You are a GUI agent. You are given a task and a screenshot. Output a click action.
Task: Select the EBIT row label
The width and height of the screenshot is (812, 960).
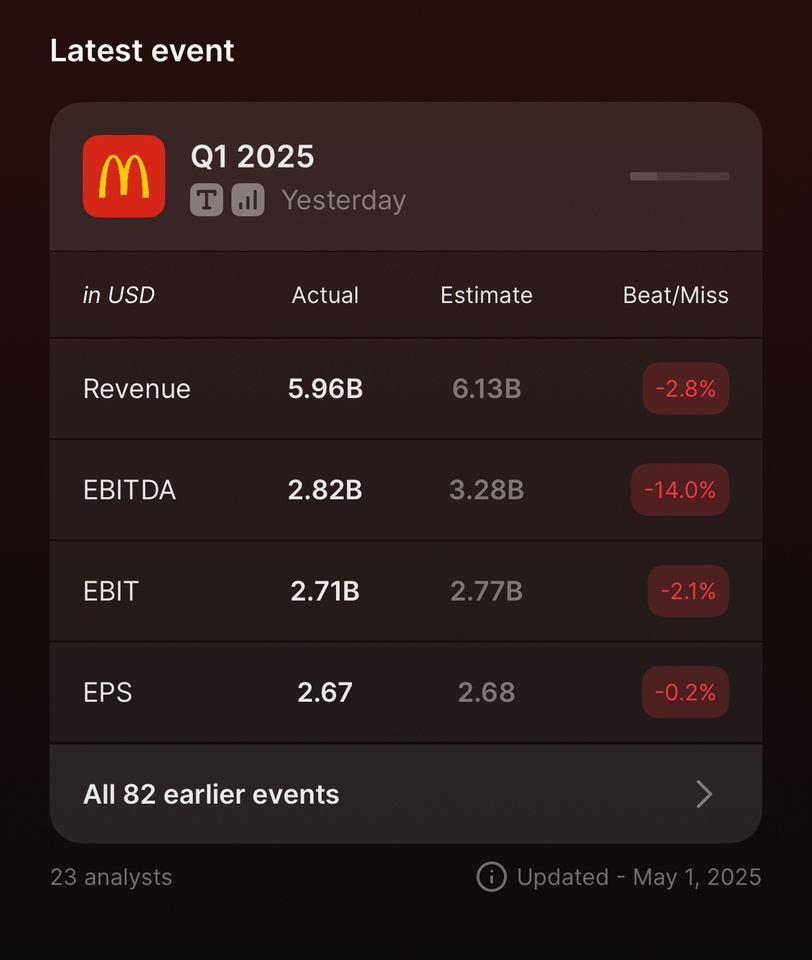111,591
